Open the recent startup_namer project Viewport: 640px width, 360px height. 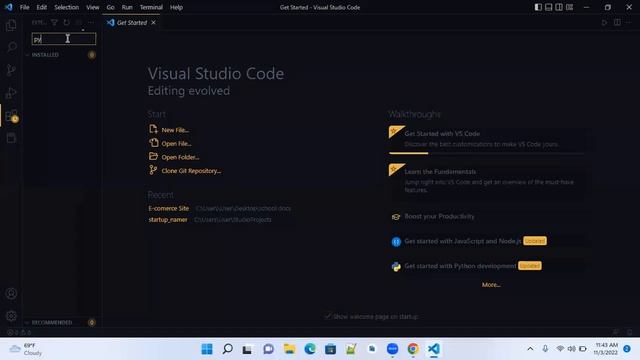[168, 220]
